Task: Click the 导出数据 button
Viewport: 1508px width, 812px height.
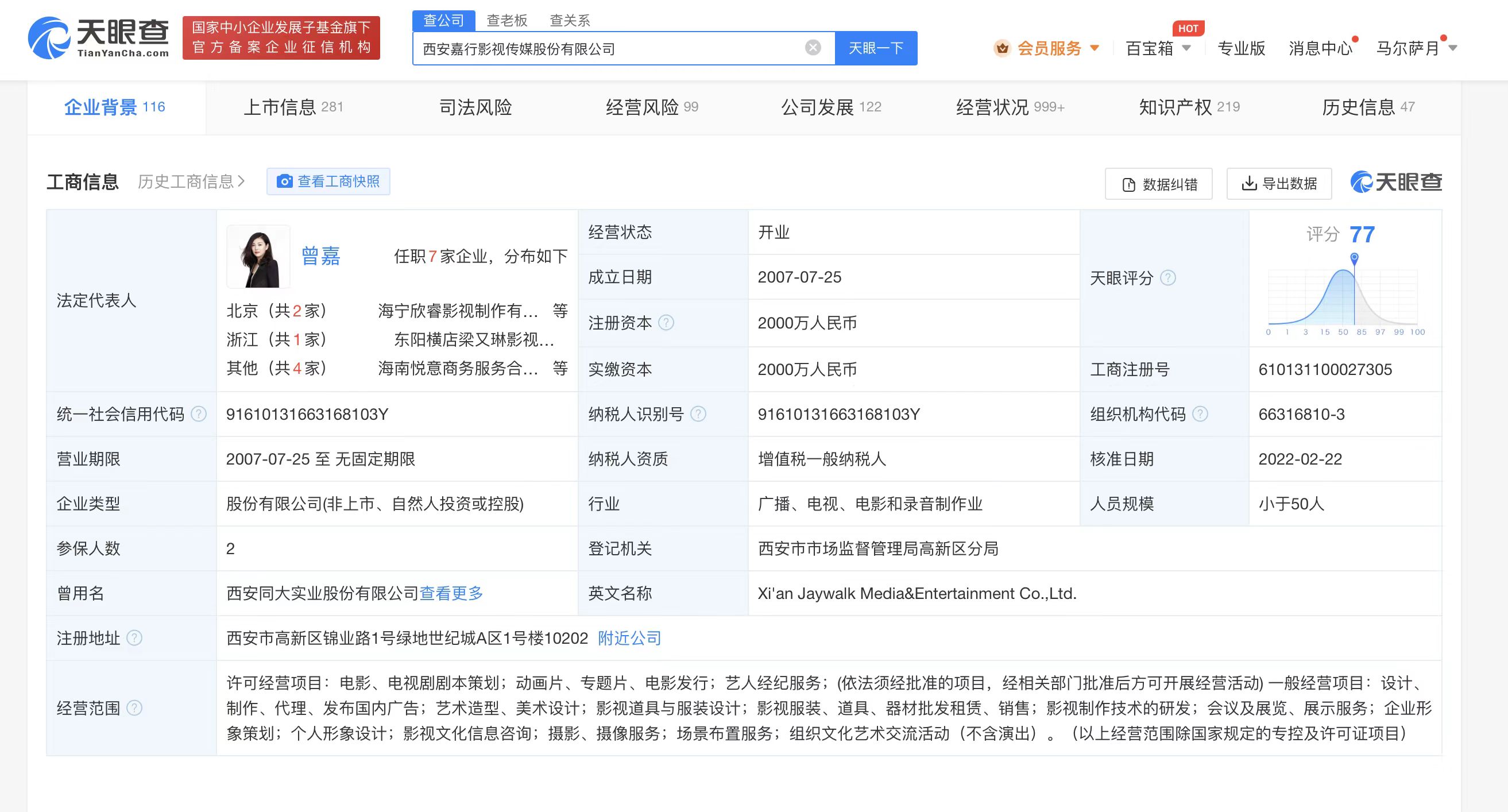Action: [x=1279, y=184]
